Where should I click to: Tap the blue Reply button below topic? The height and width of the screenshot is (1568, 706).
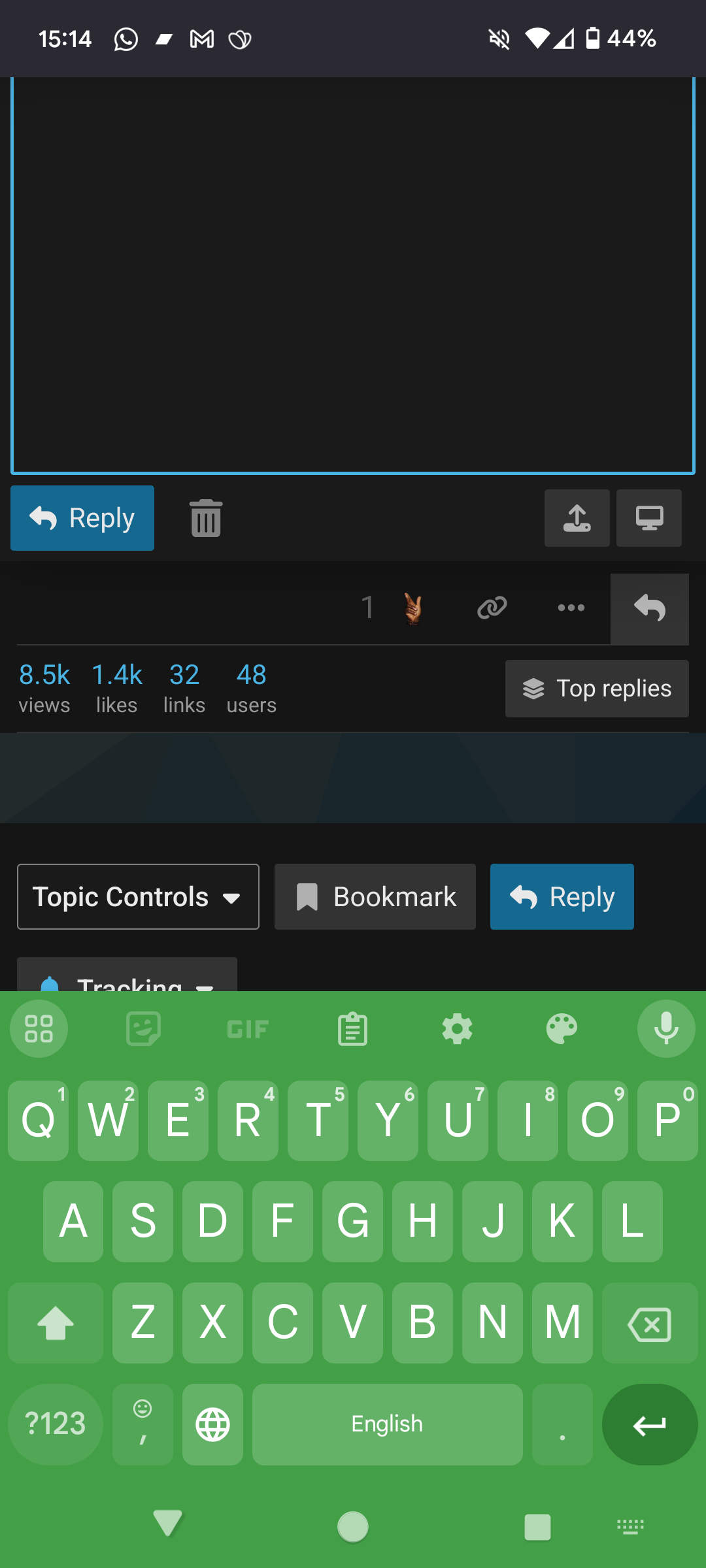[562, 897]
